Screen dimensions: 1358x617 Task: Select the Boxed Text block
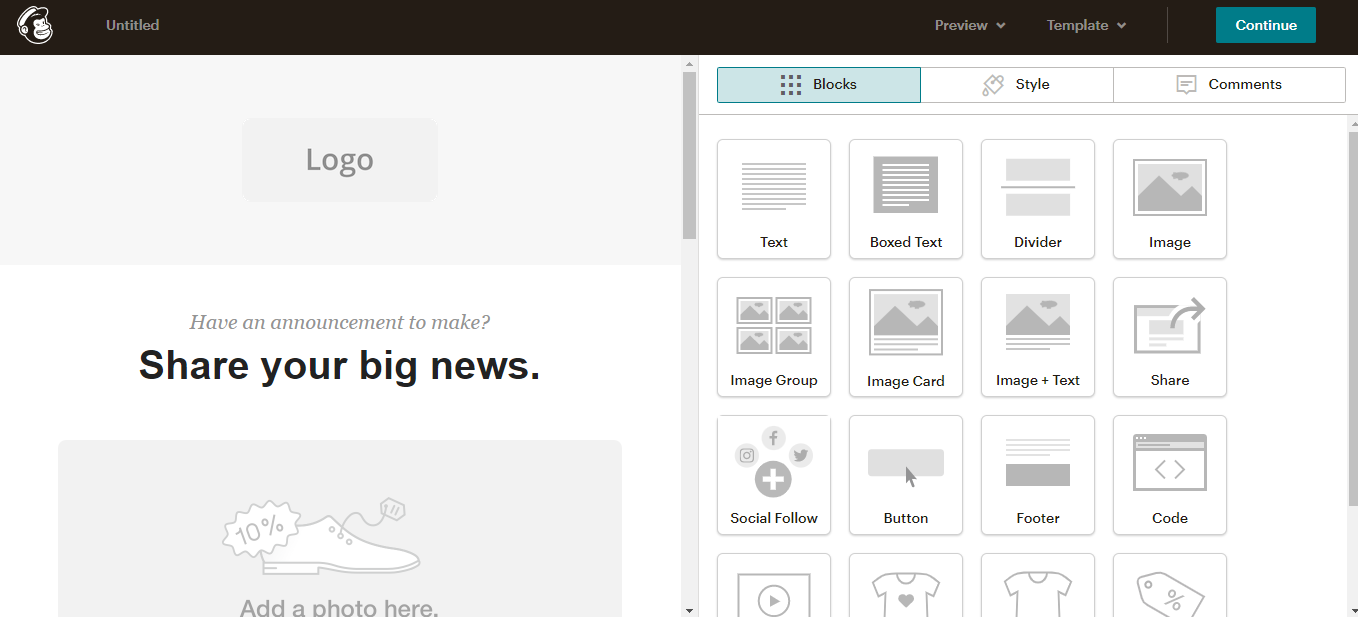point(905,199)
